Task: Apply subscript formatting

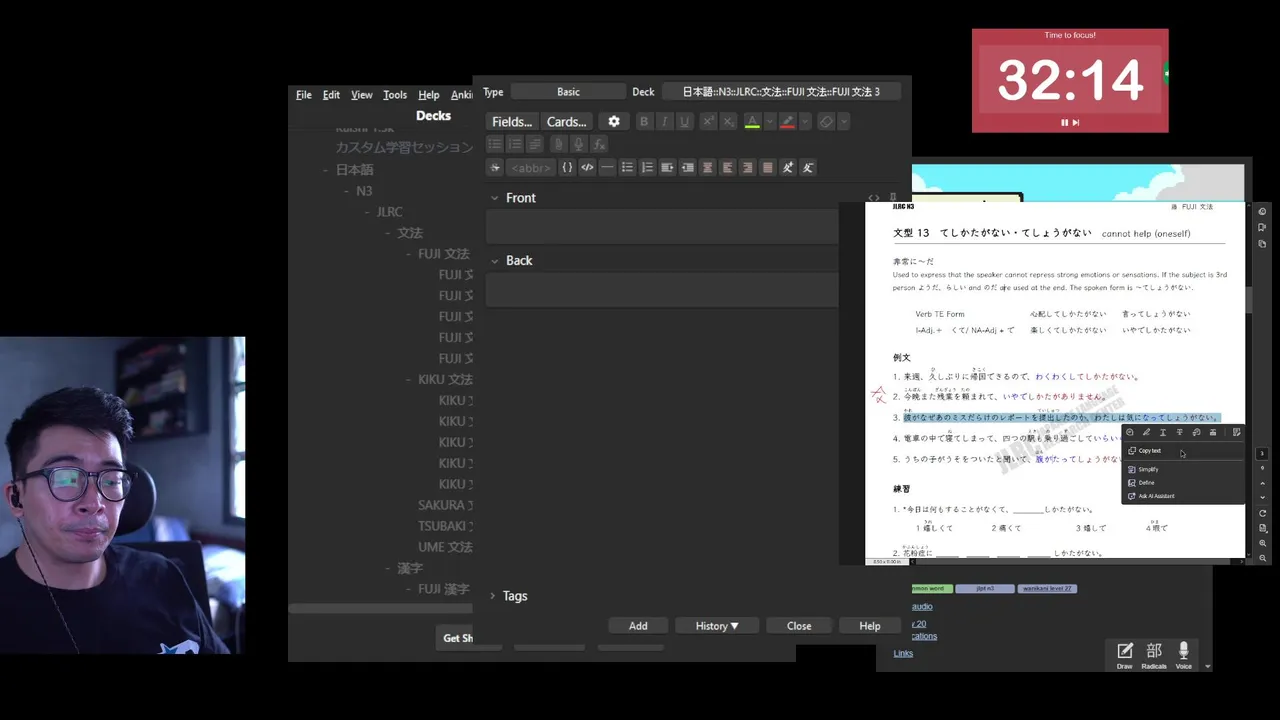Action: pyautogui.click(x=728, y=122)
